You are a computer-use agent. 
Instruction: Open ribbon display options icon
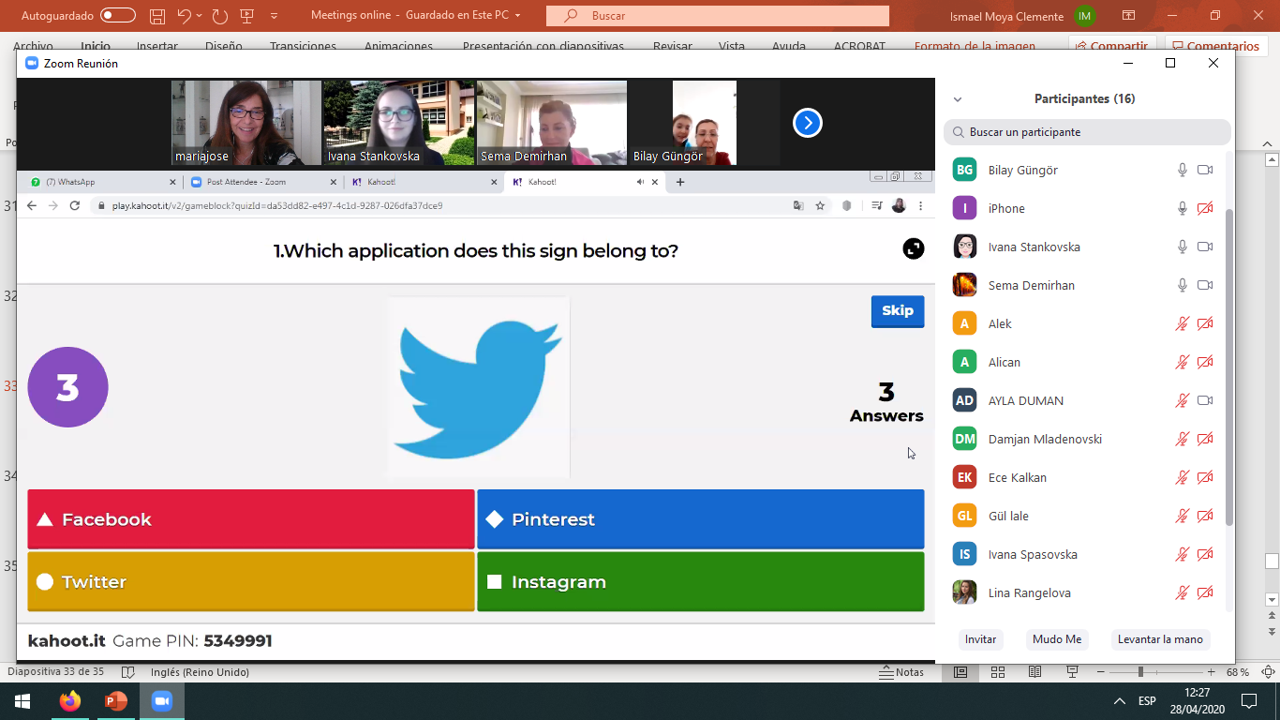tap(1129, 15)
